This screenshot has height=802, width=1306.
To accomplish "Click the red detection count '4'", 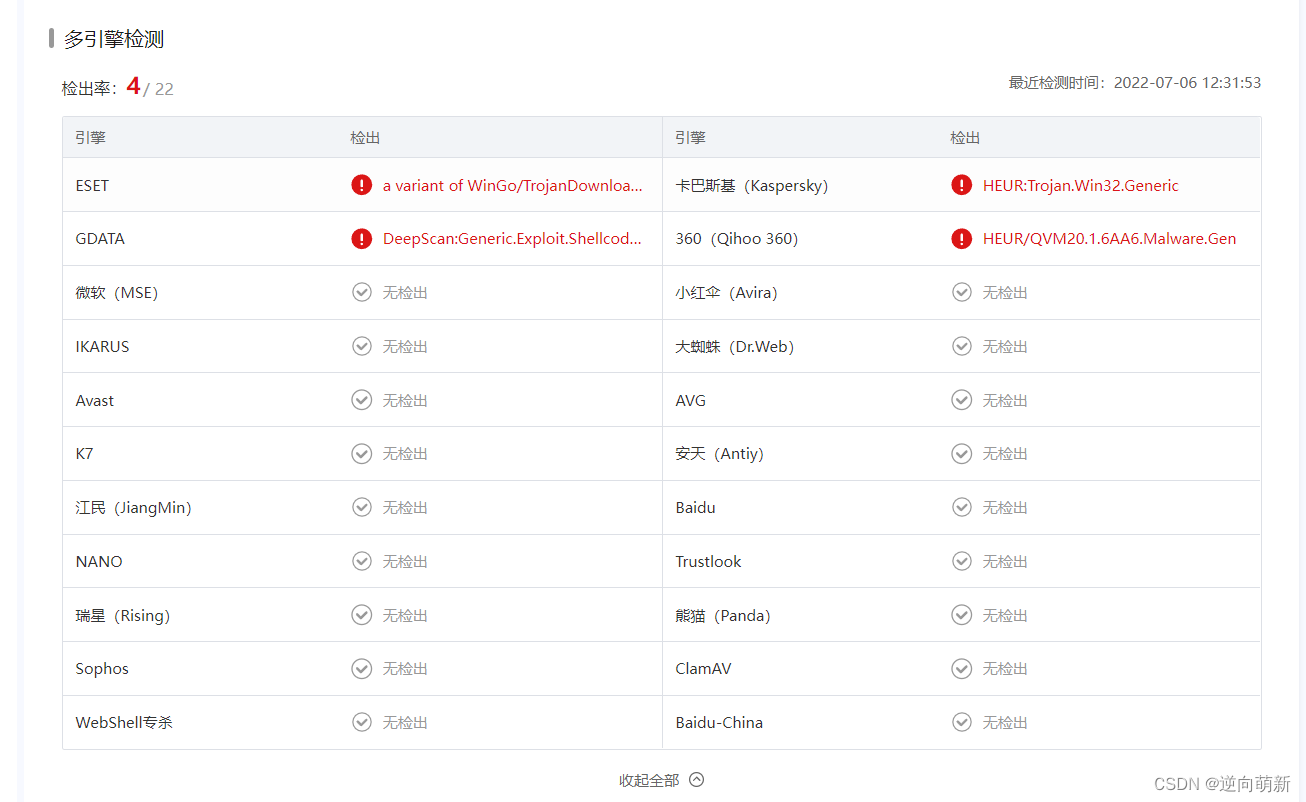I will tap(133, 86).
